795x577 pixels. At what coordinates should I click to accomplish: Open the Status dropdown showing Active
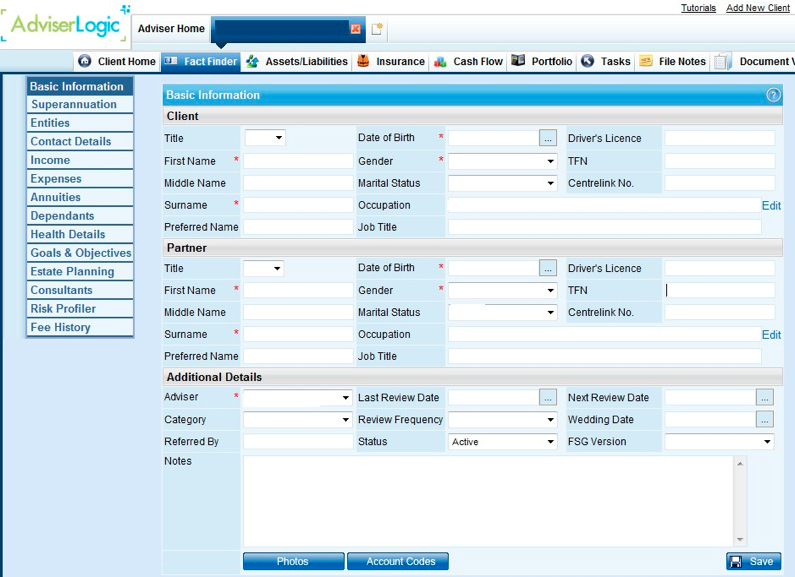pyautogui.click(x=502, y=442)
